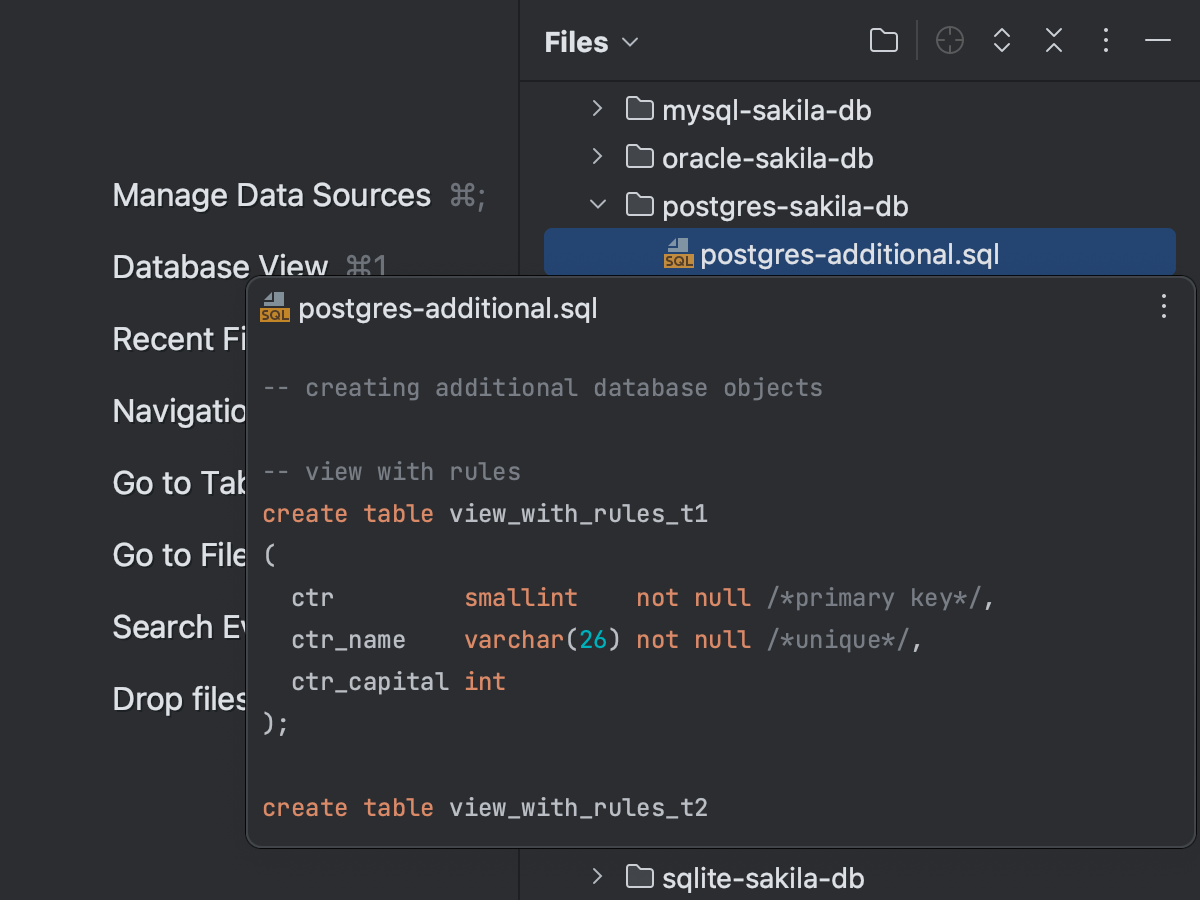This screenshot has height=900, width=1200.
Task: Select postgres-additional.sql in the file tree
Action: point(849,255)
